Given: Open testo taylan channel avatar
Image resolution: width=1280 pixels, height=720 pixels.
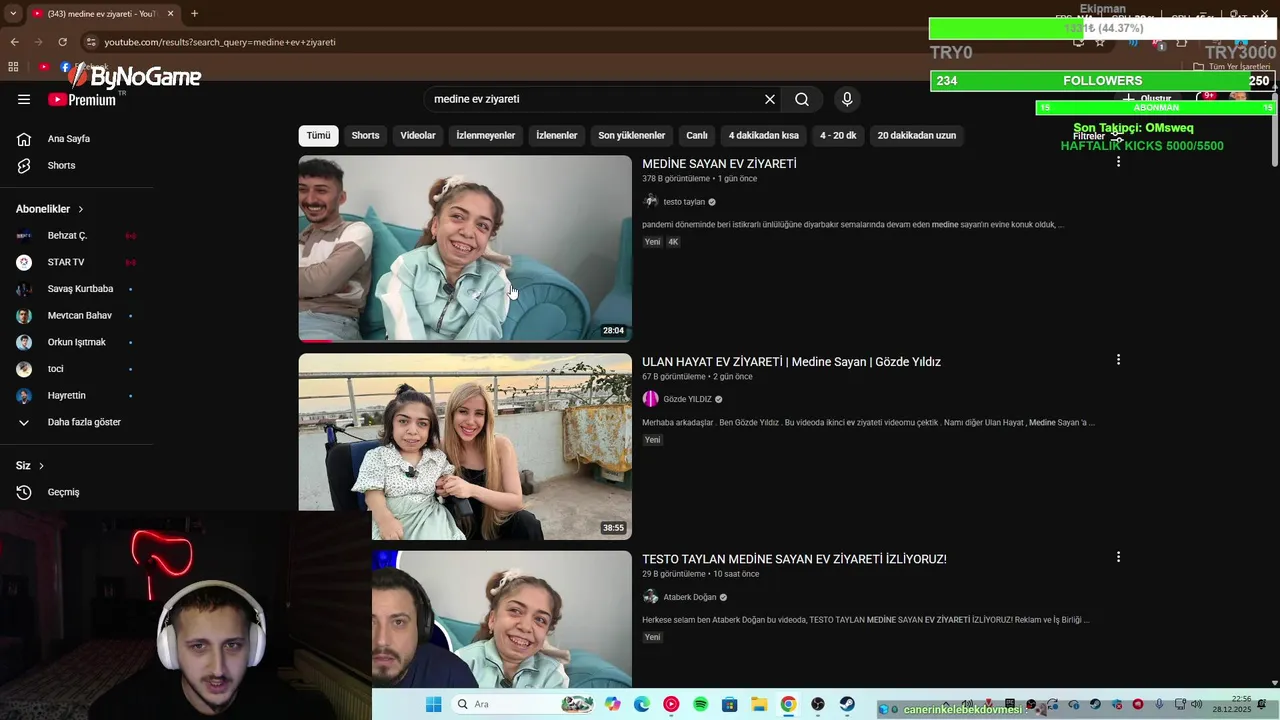Looking at the screenshot, I should [651, 202].
